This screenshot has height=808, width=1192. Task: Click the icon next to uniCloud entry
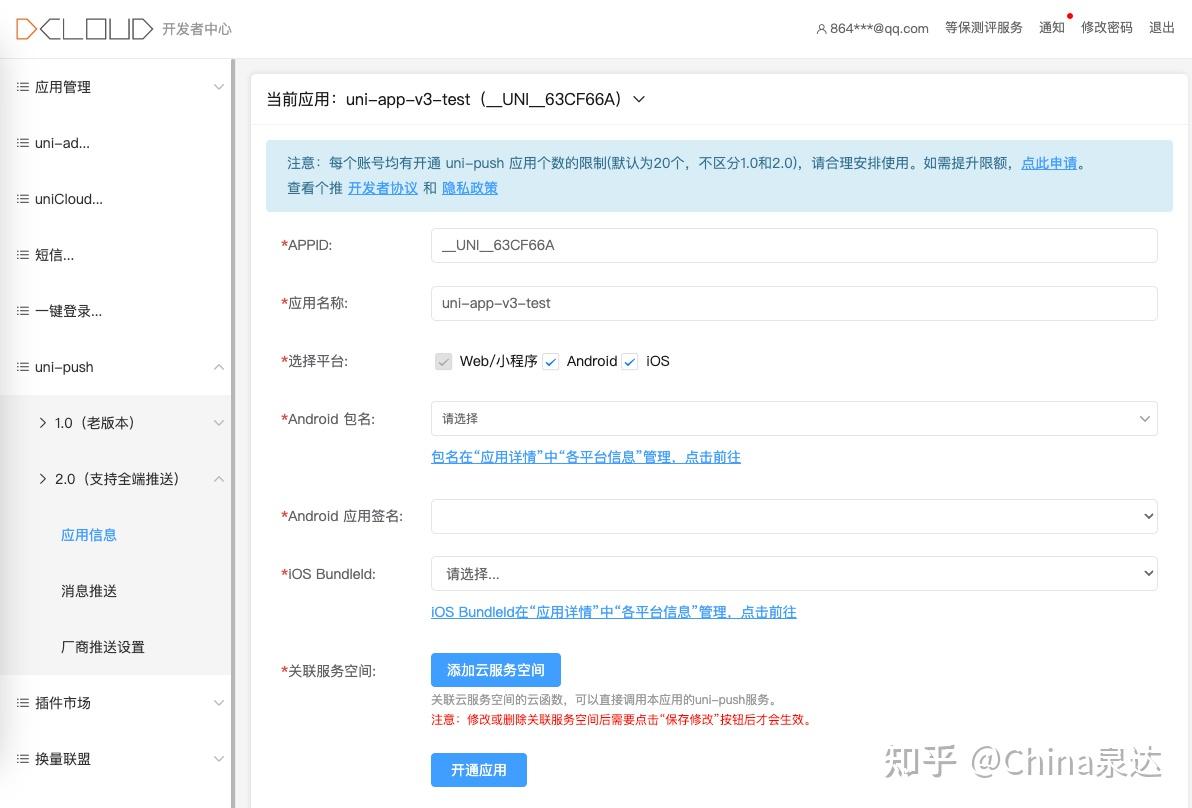click(22, 199)
